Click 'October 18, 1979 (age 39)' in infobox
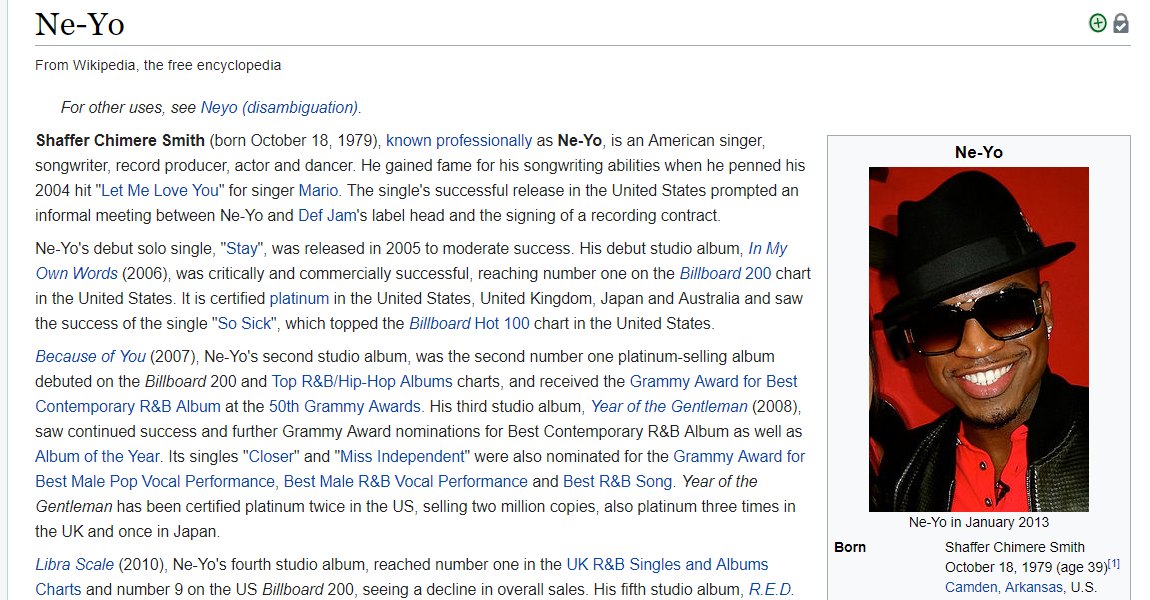This screenshot has width=1150, height=600. point(1026,567)
